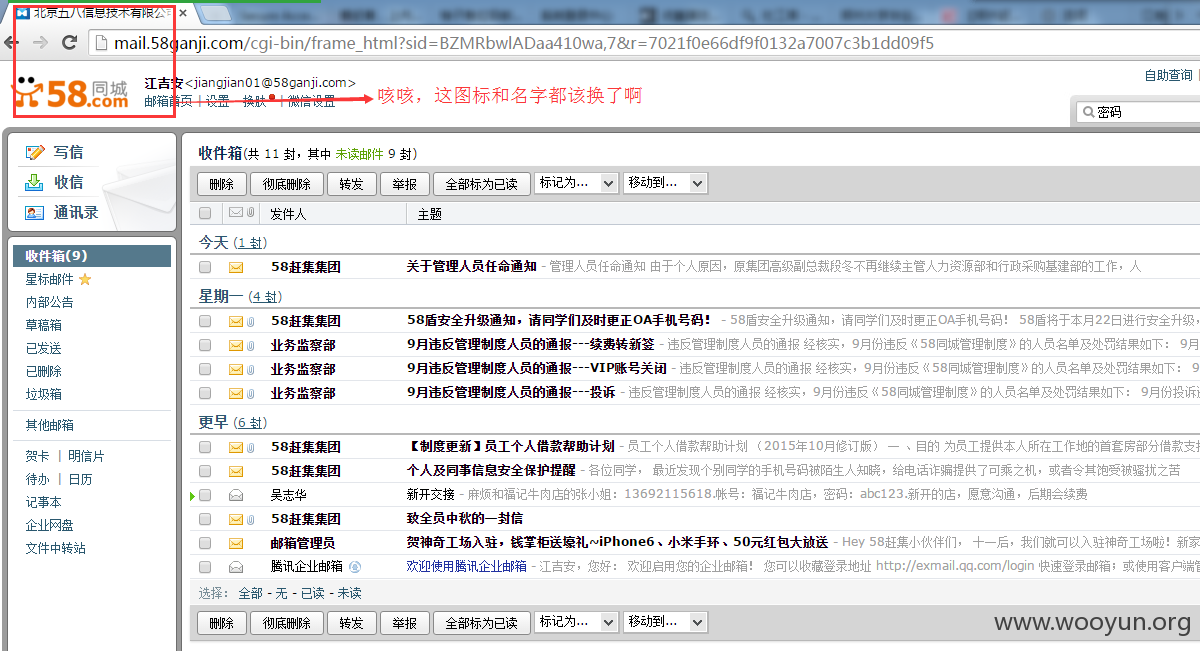Tick the checkbox for the 投诉 通报 mail
The image size is (1200, 651).
tap(205, 393)
